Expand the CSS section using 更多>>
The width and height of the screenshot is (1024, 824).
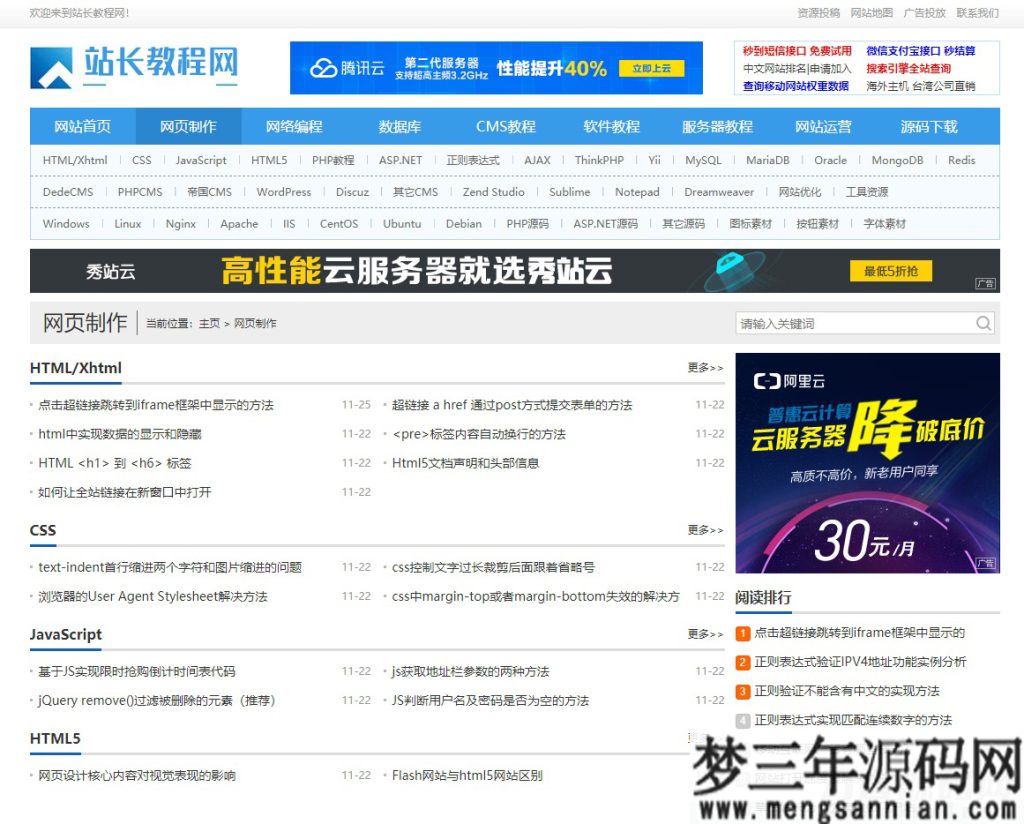pos(703,530)
